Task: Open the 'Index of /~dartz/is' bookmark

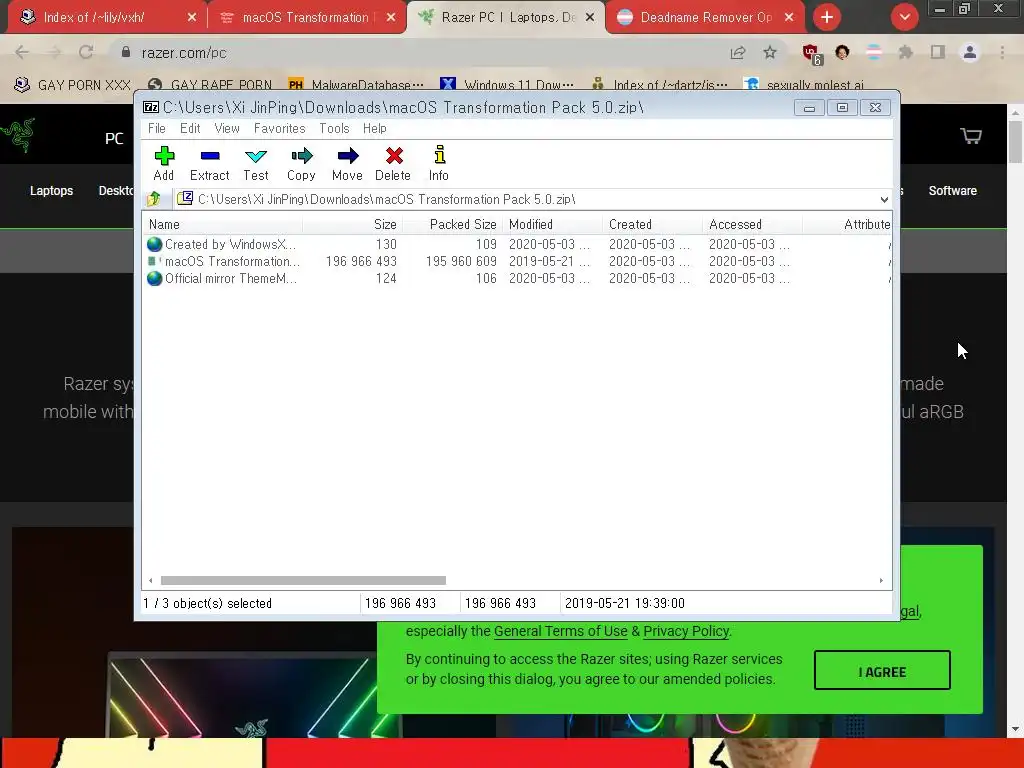Action: click(x=660, y=85)
